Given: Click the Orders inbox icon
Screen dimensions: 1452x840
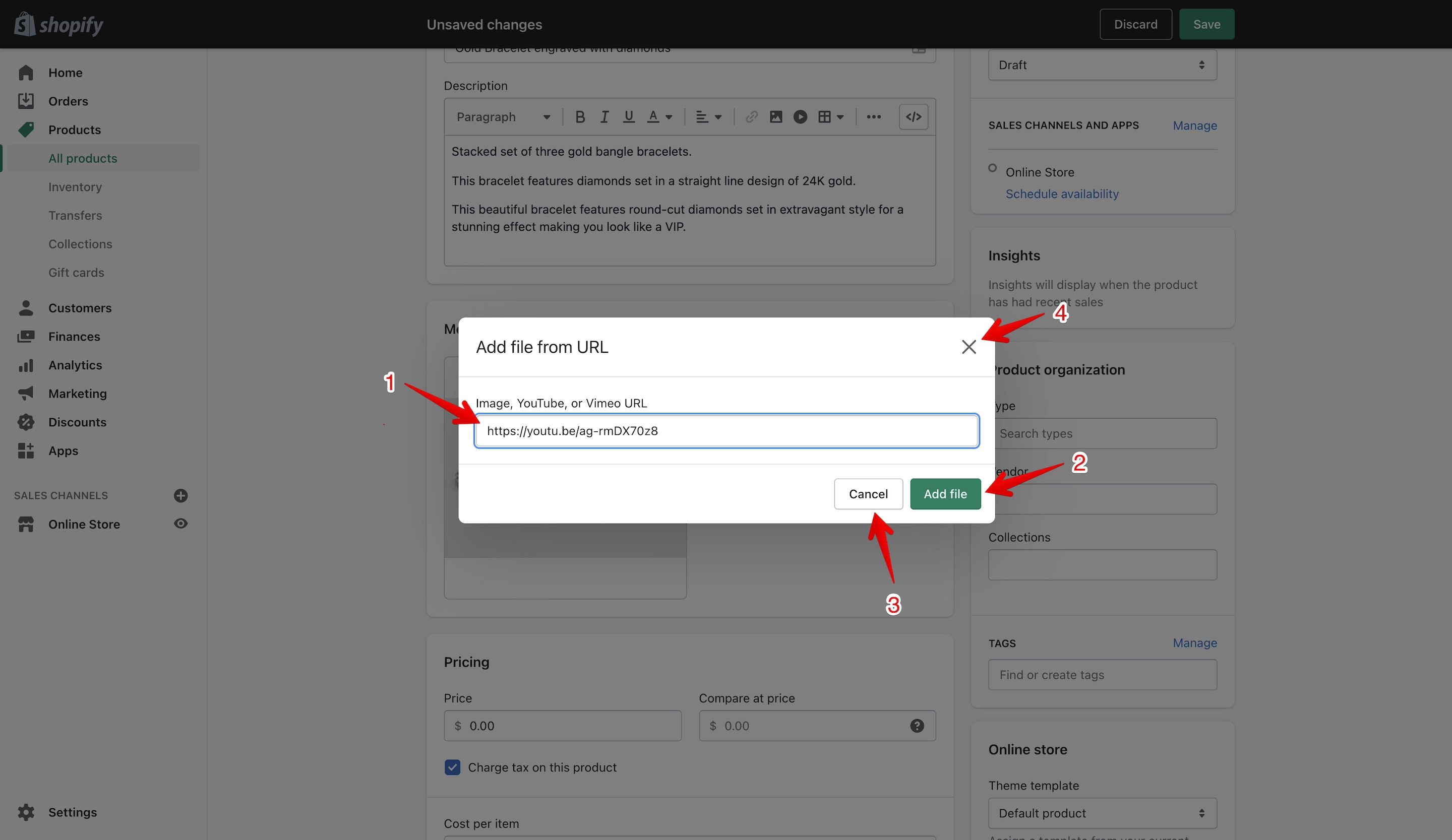Looking at the screenshot, I should [26, 101].
